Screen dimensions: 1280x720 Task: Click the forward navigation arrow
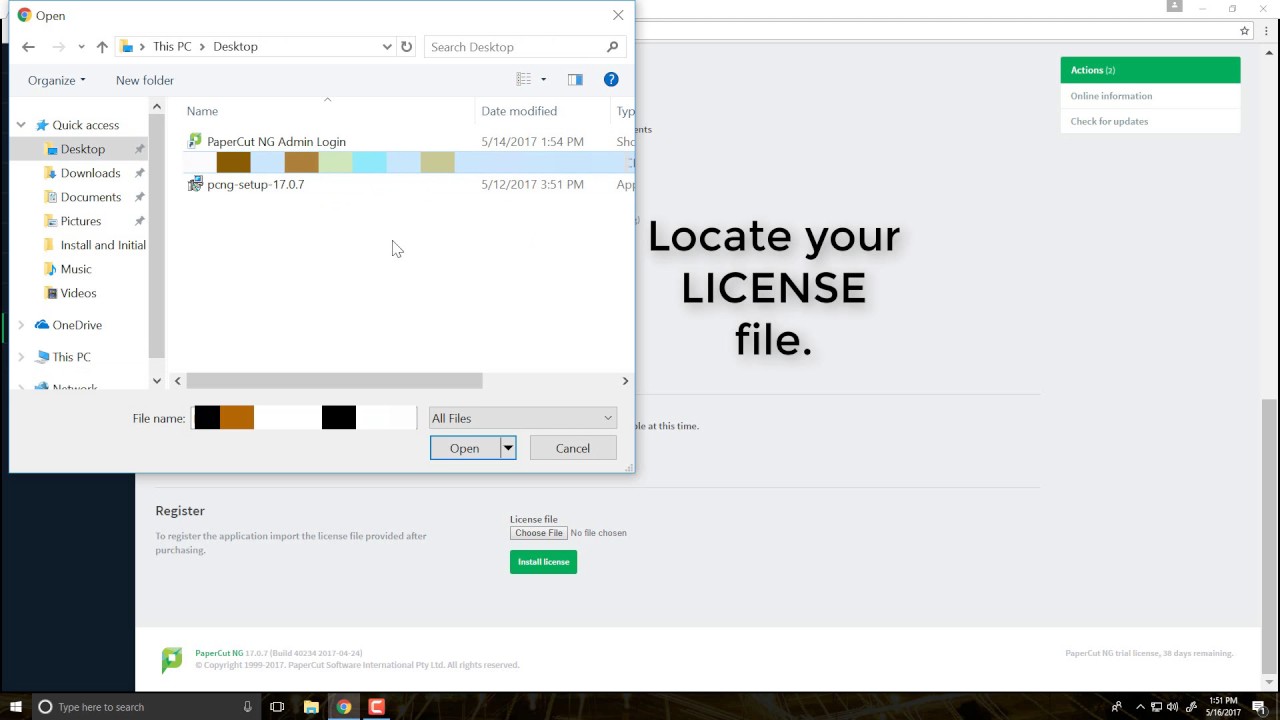click(x=58, y=47)
